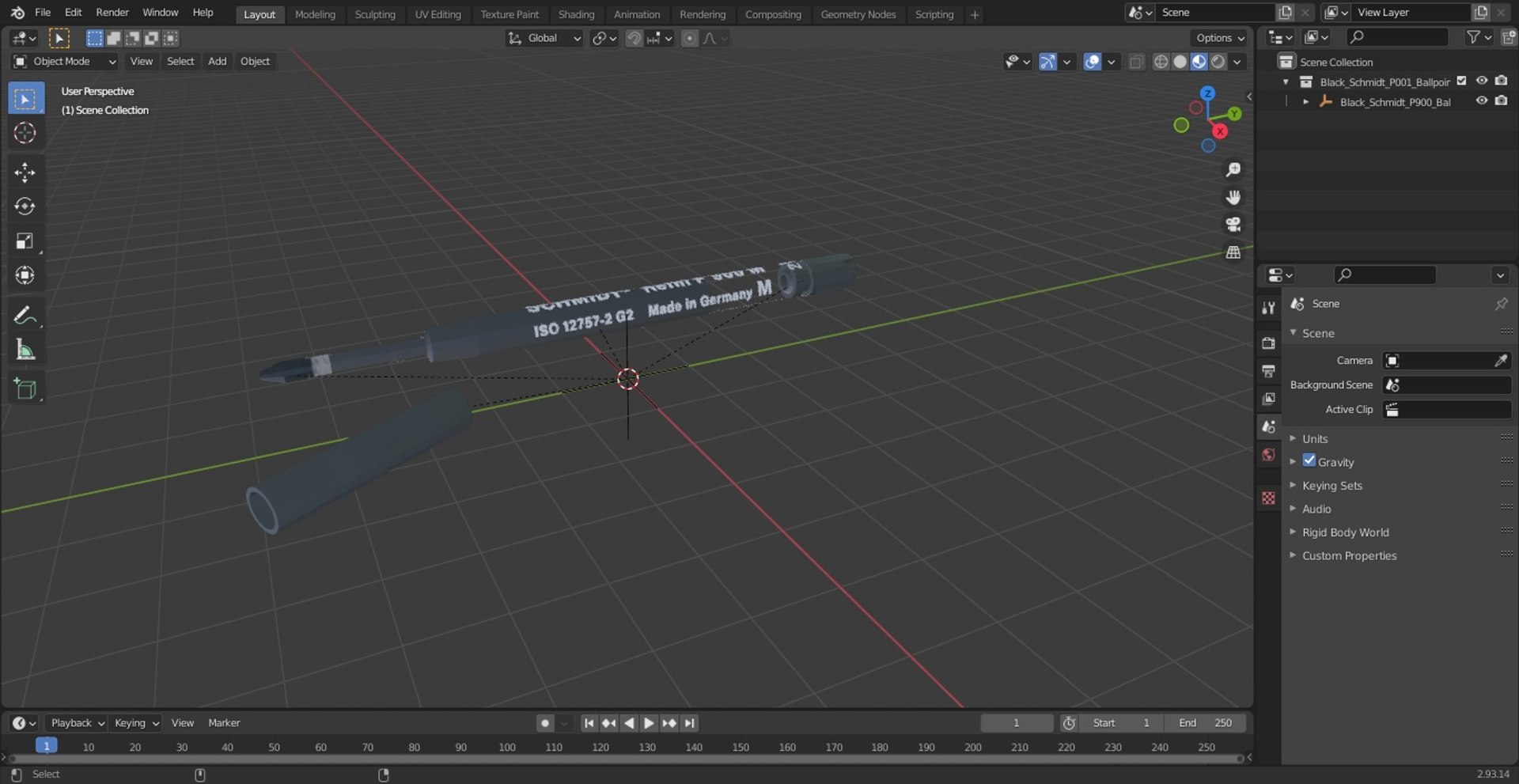
Task: Expand the Units panel
Action: (1314, 439)
